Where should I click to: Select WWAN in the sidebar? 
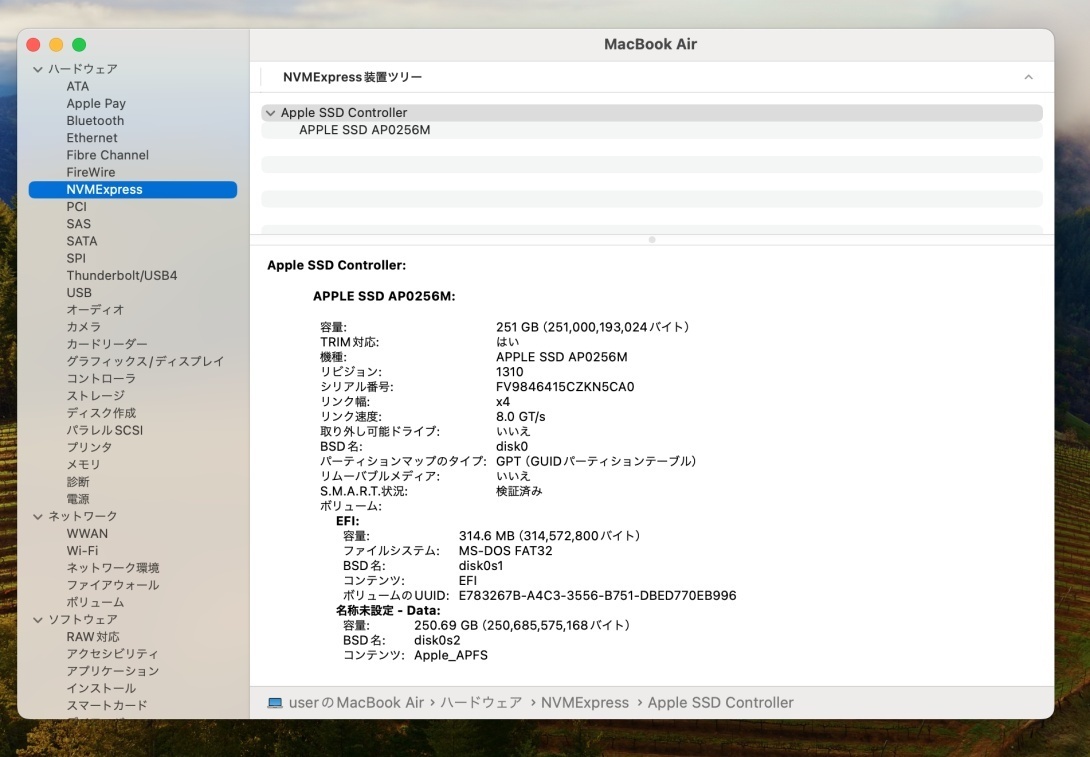[x=88, y=534]
